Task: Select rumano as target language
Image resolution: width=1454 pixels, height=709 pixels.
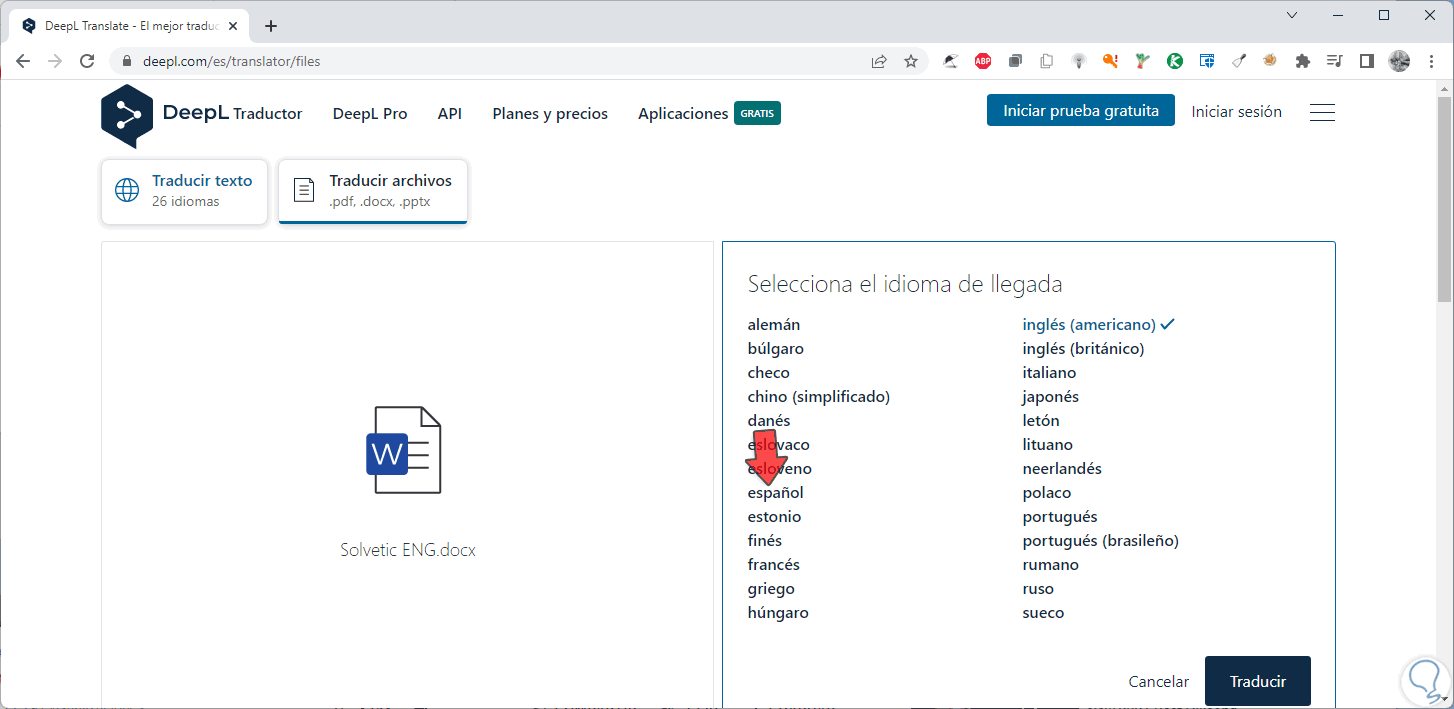Action: pos(1050,564)
